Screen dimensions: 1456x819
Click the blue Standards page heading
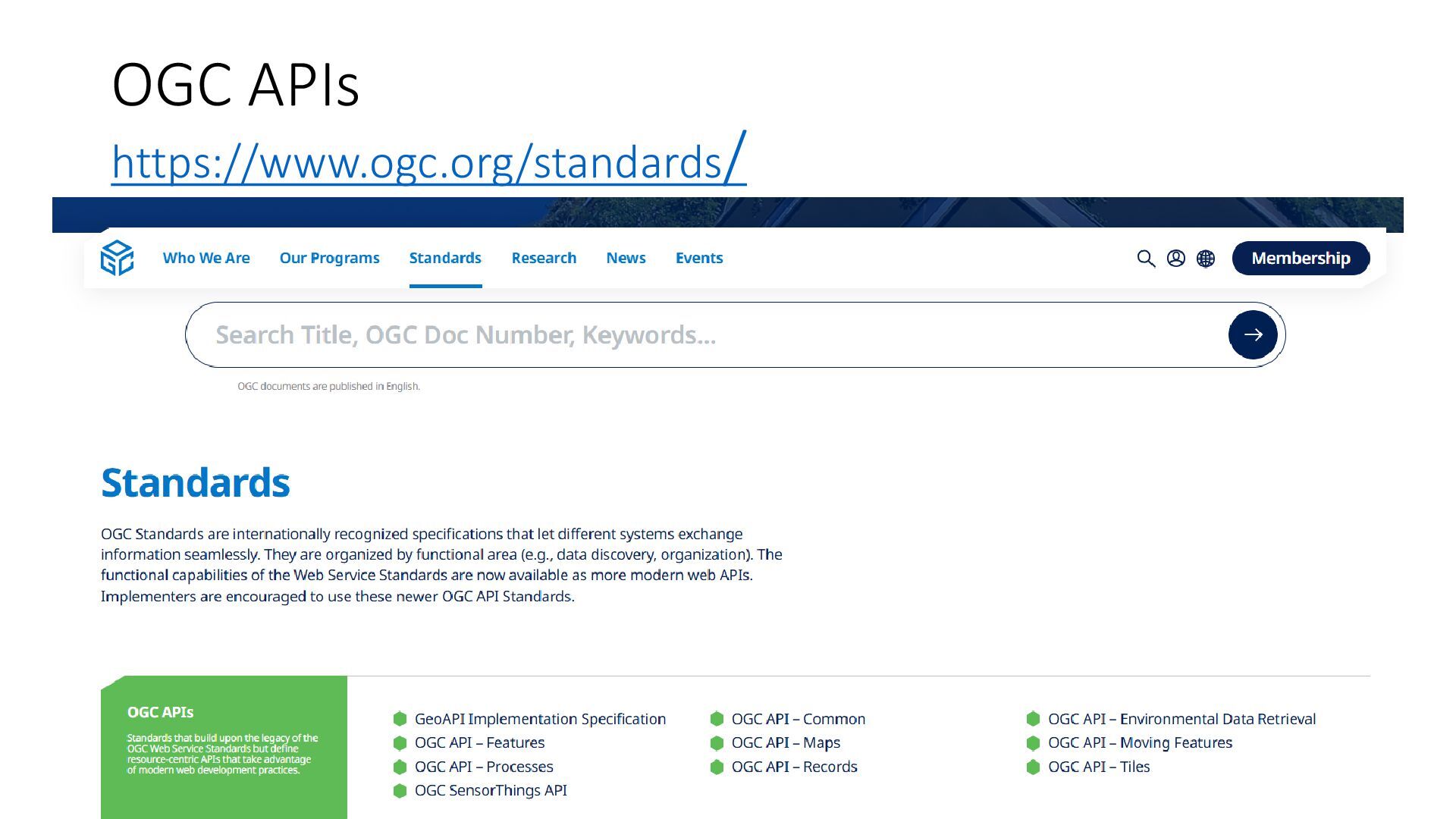point(195,482)
